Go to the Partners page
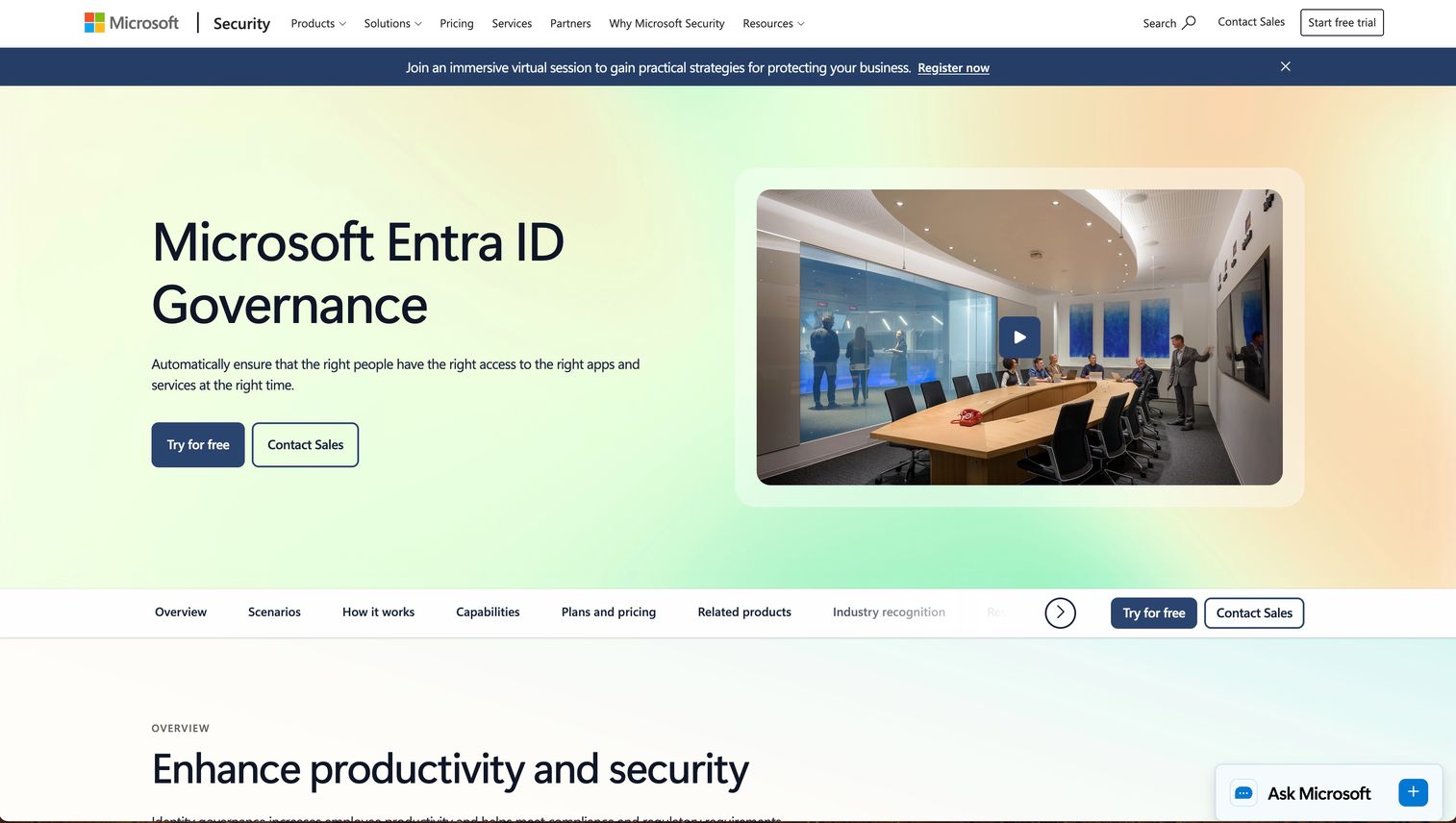Viewport: 1456px width, 823px height. tap(570, 23)
